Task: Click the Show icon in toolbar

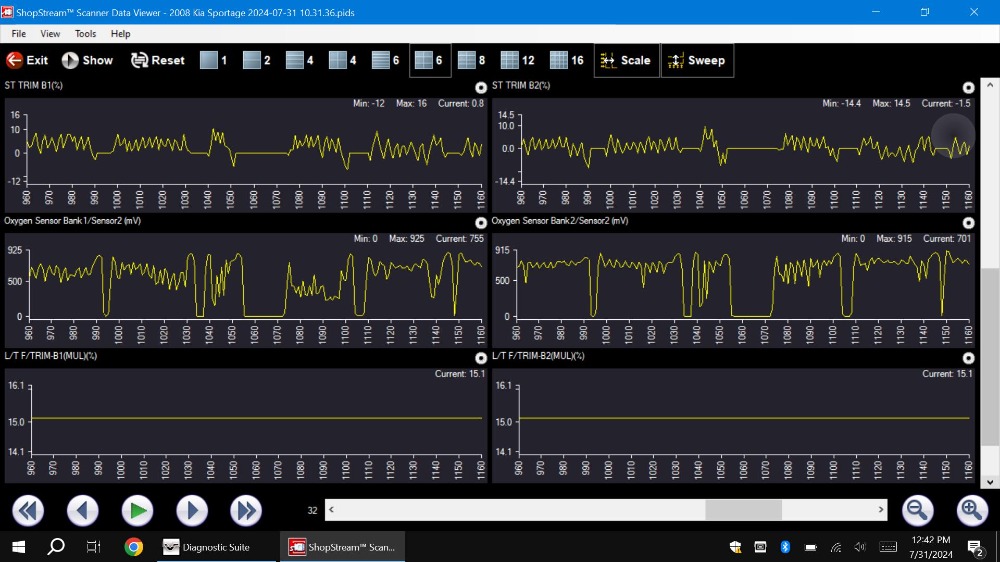Action: [x=87, y=60]
